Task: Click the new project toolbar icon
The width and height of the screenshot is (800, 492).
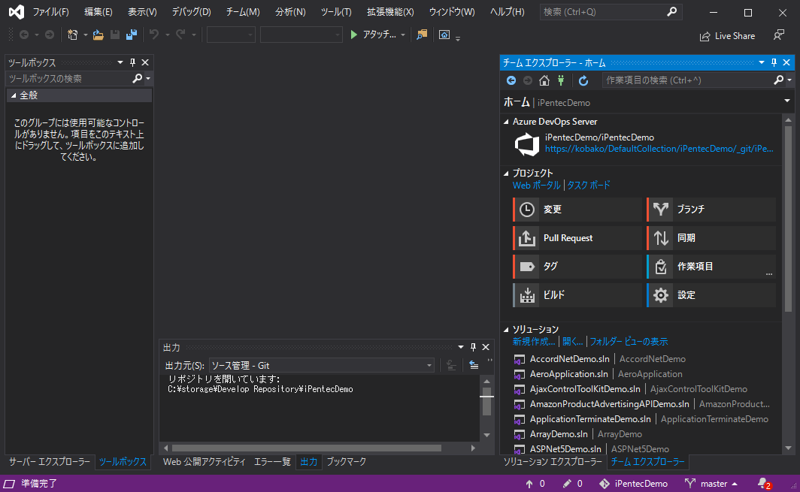Action: 73,35
